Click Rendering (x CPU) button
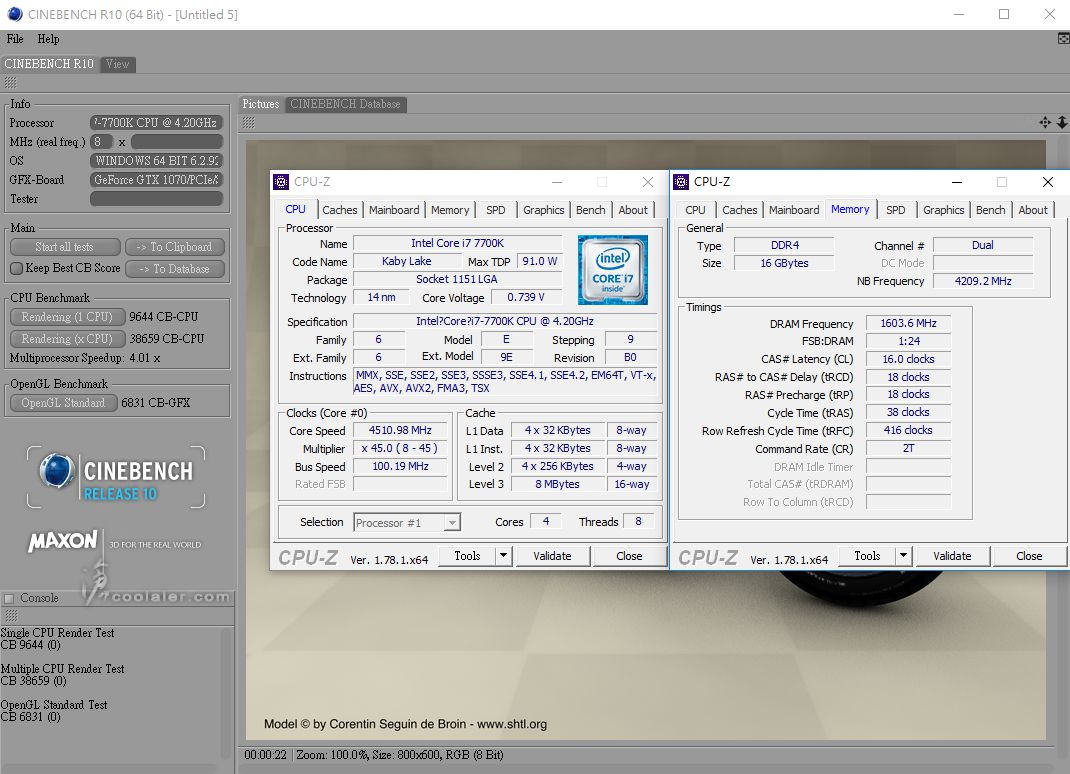The image size is (1070, 774). click(67, 339)
